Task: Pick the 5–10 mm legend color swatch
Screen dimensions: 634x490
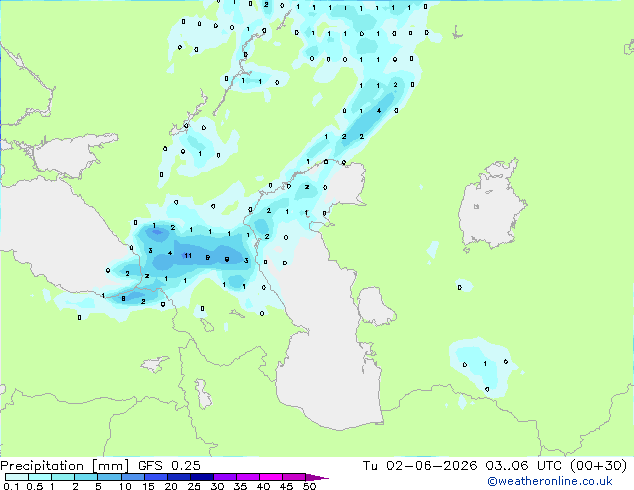Action: point(109,477)
